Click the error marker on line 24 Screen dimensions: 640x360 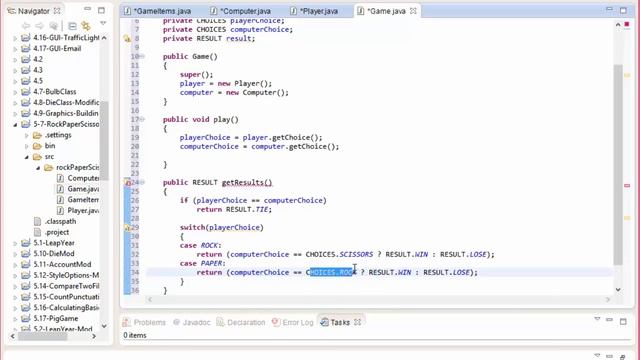127,182
